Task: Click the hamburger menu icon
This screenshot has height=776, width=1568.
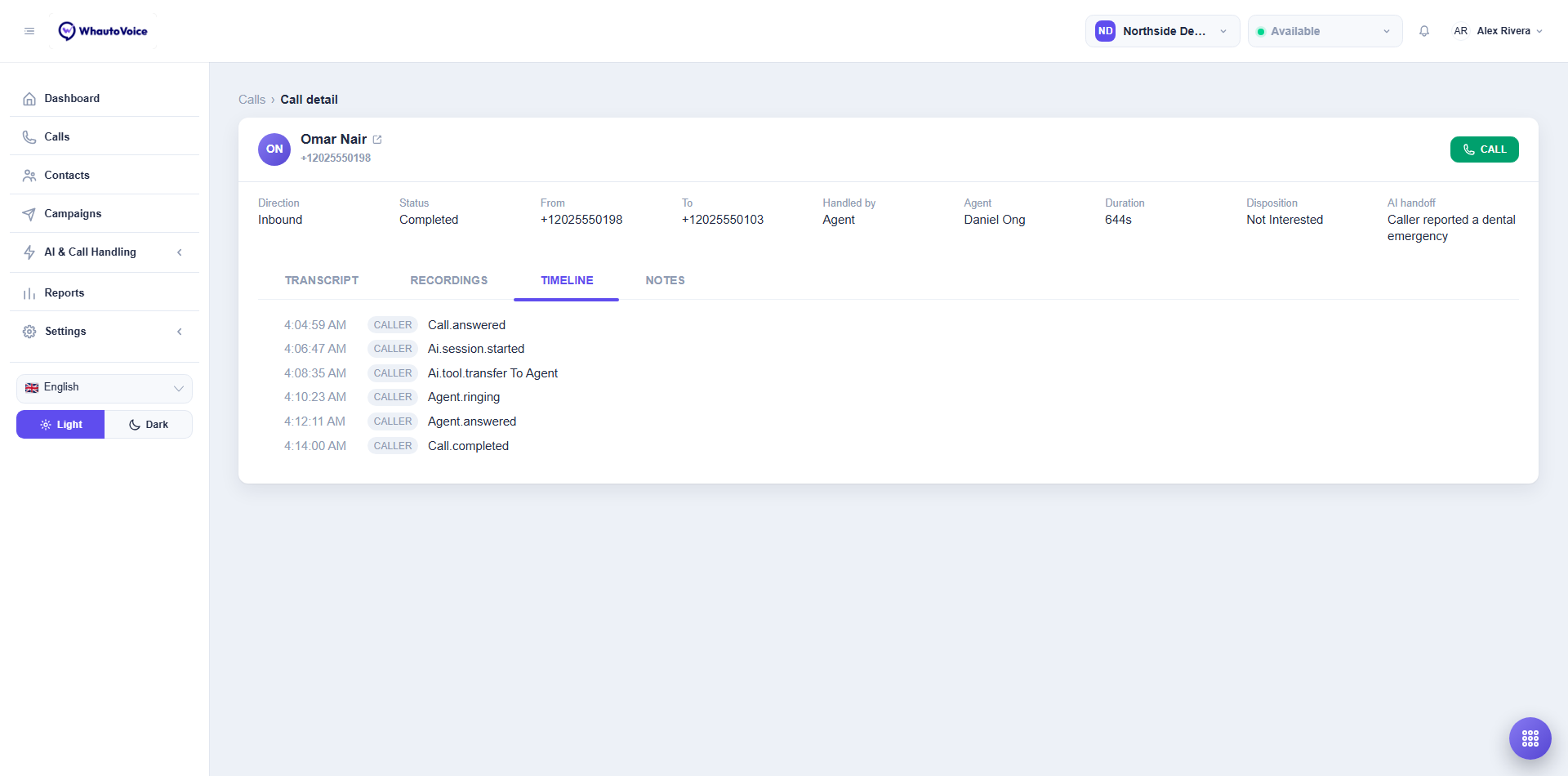Action: 29,31
